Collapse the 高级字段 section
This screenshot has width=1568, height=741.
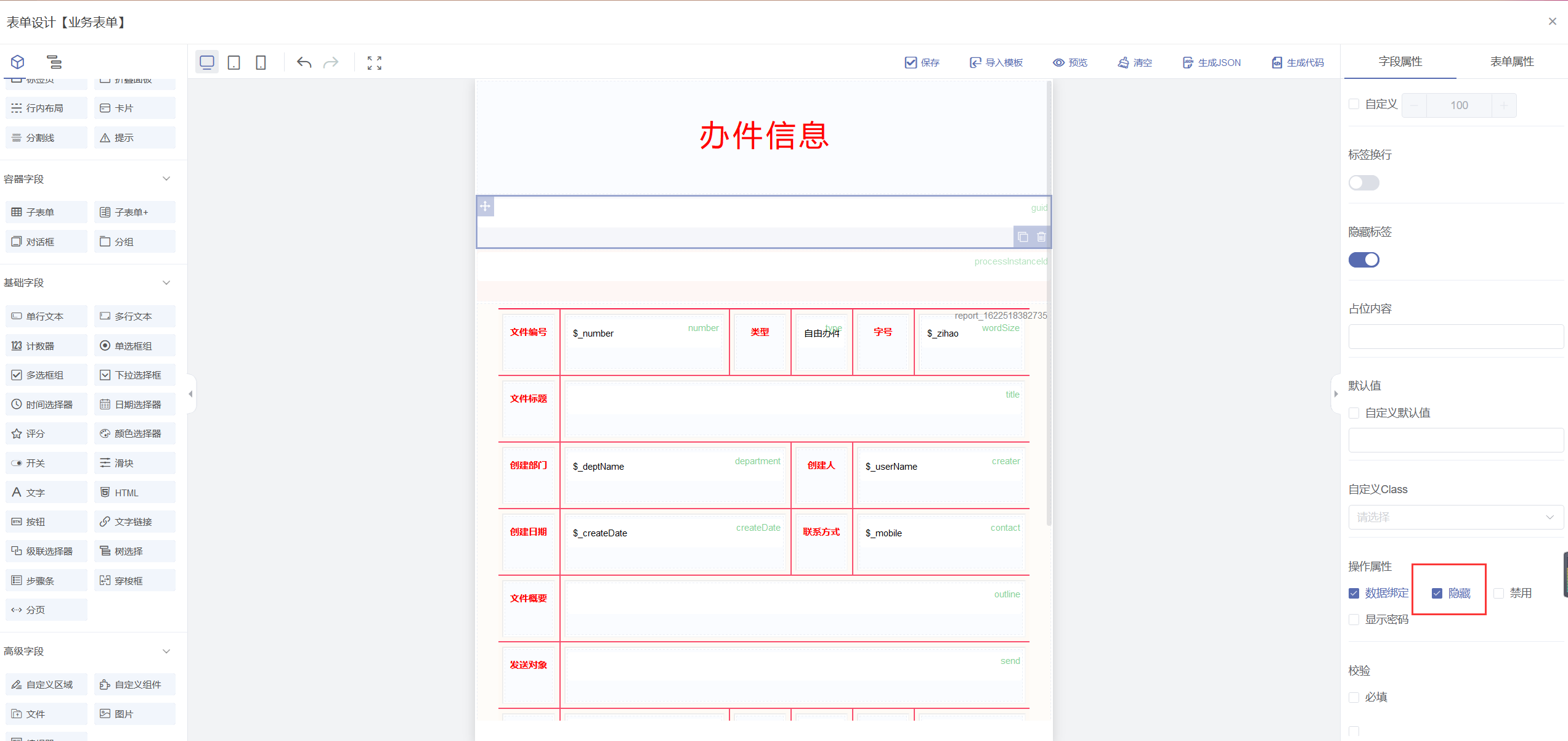pyautogui.click(x=166, y=652)
